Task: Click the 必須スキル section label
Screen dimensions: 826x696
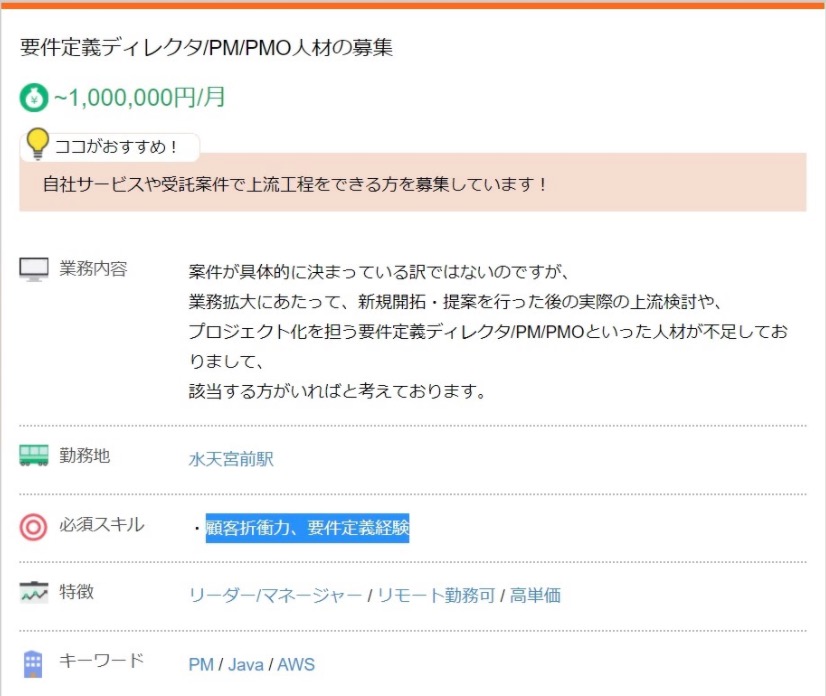Action: [x=102, y=525]
